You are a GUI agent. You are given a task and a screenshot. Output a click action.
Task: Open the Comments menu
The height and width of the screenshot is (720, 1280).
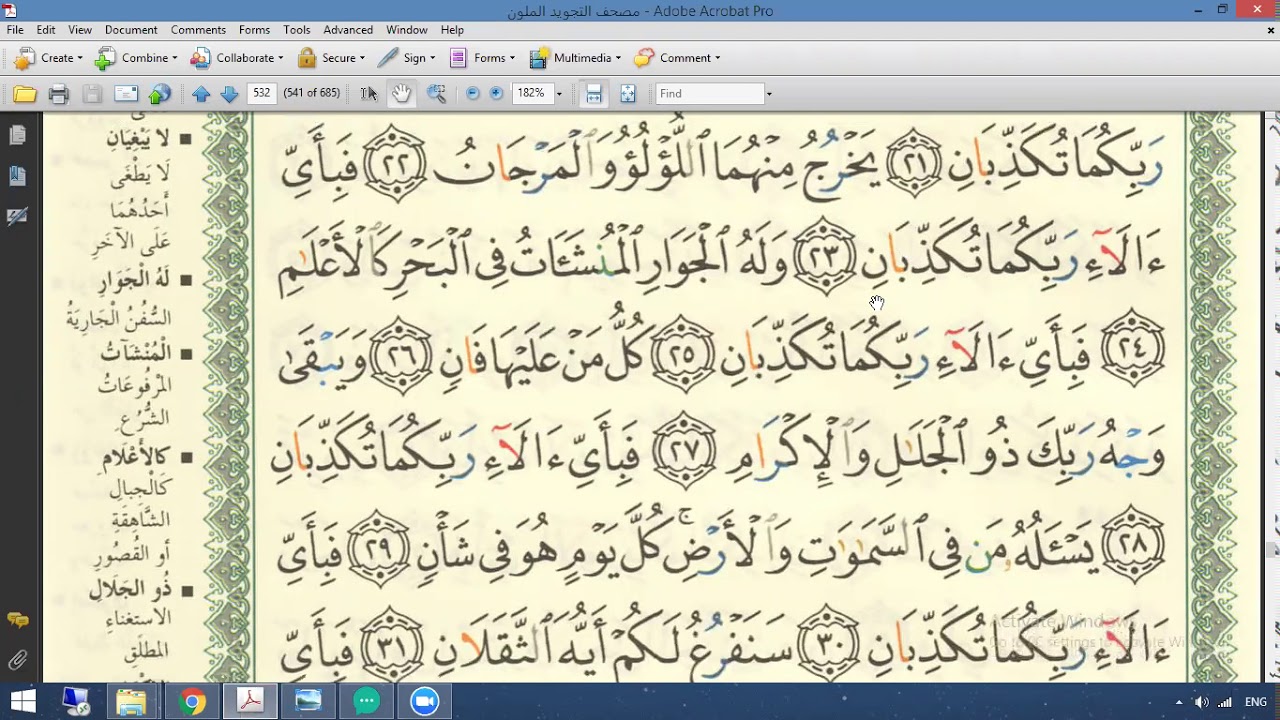(198, 30)
